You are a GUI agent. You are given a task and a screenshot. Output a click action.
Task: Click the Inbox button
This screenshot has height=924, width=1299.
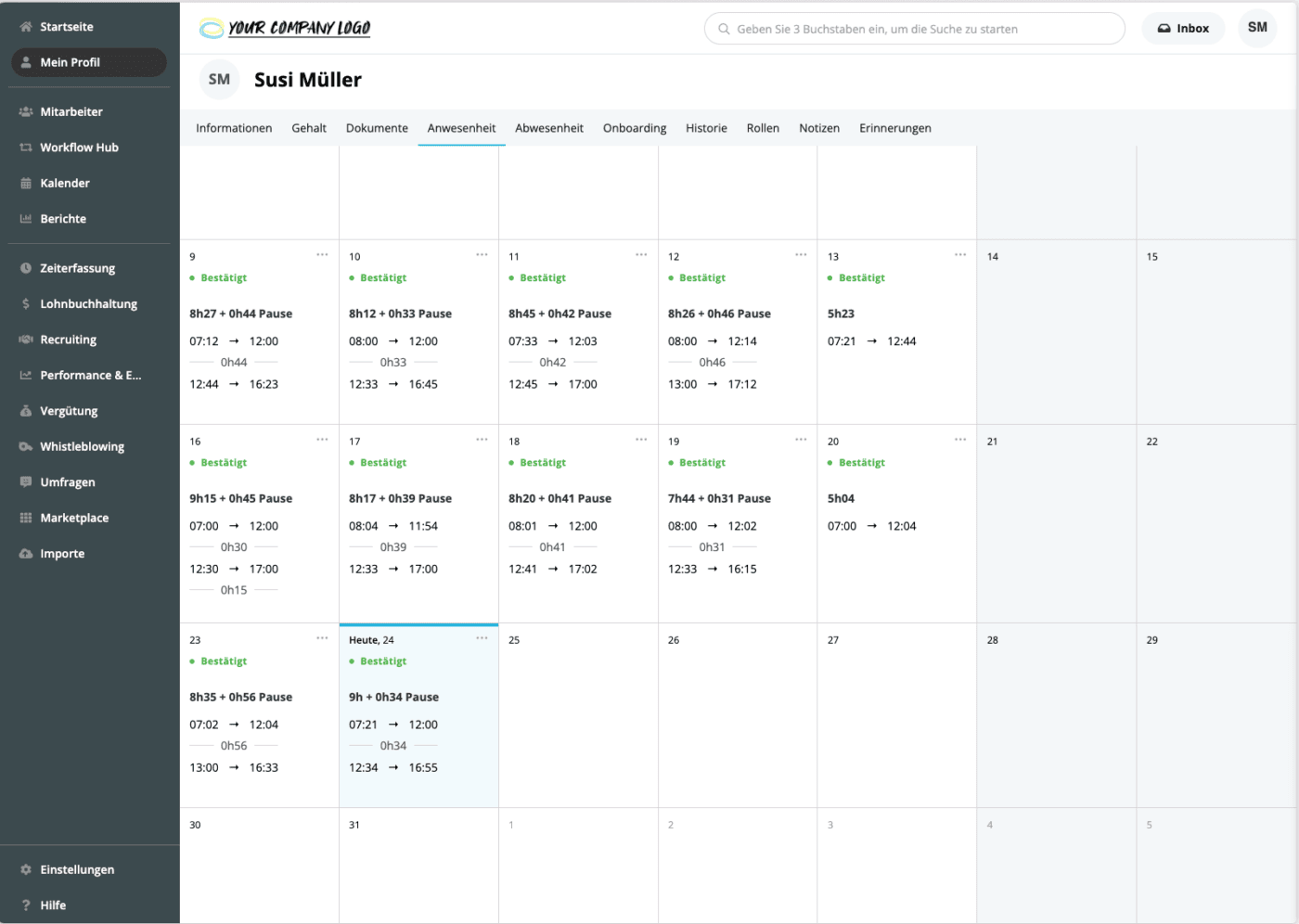point(1183,29)
